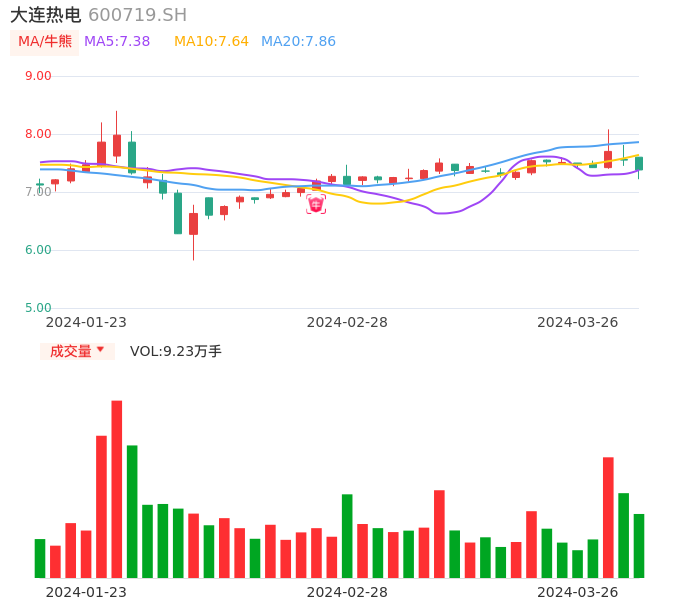The height and width of the screenshot is (606, 686).
Task: Click the 8.00 red price axis label
Action: [38, 134]
